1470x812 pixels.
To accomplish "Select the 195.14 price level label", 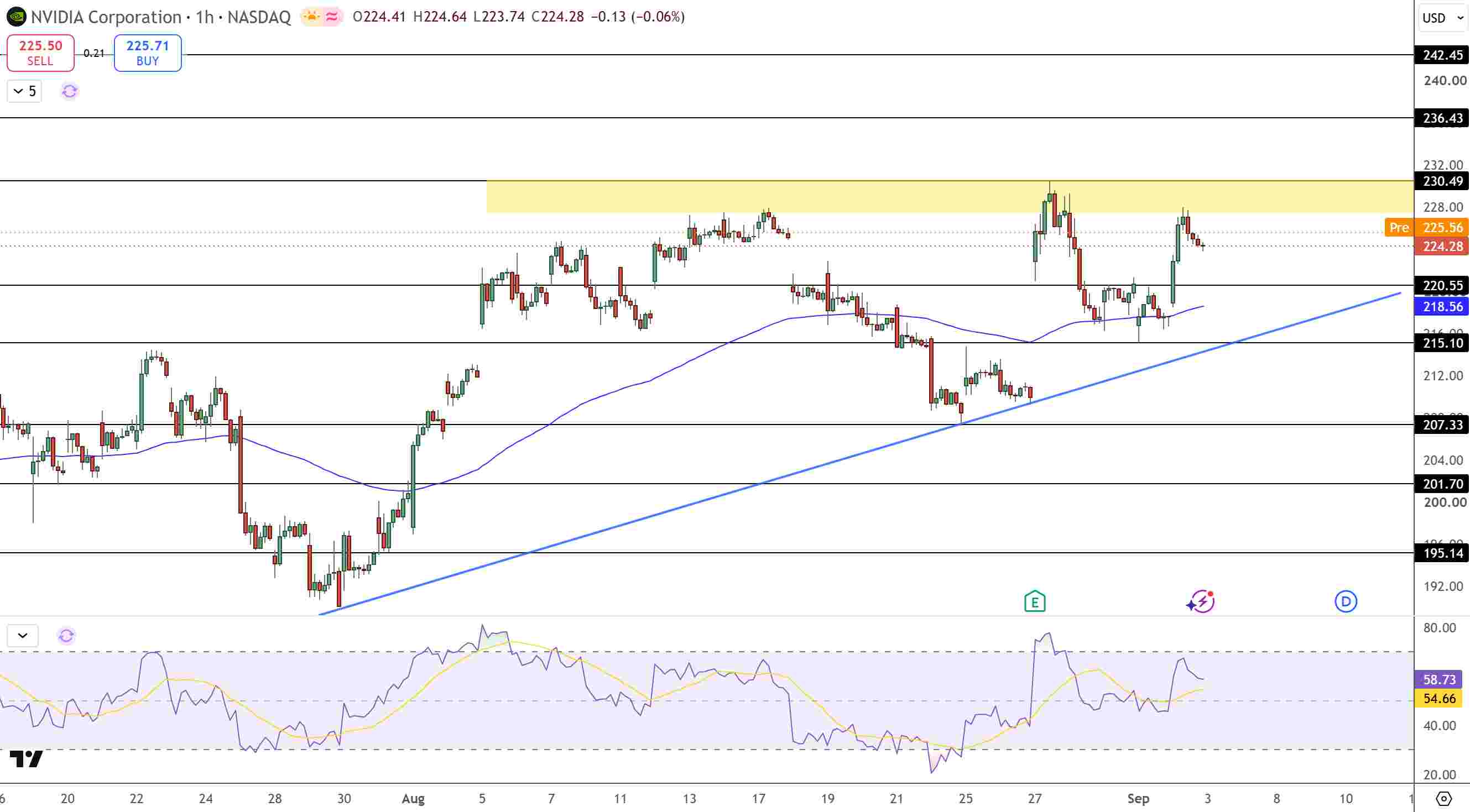I will [x=1442, y=553].
